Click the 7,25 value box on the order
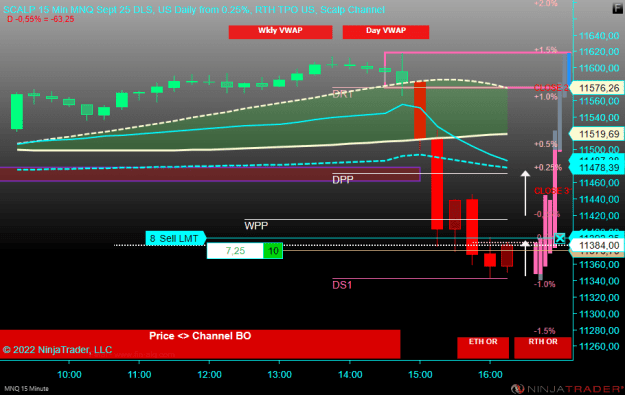Viewport: 625px width, 395px height. (235, 251)
